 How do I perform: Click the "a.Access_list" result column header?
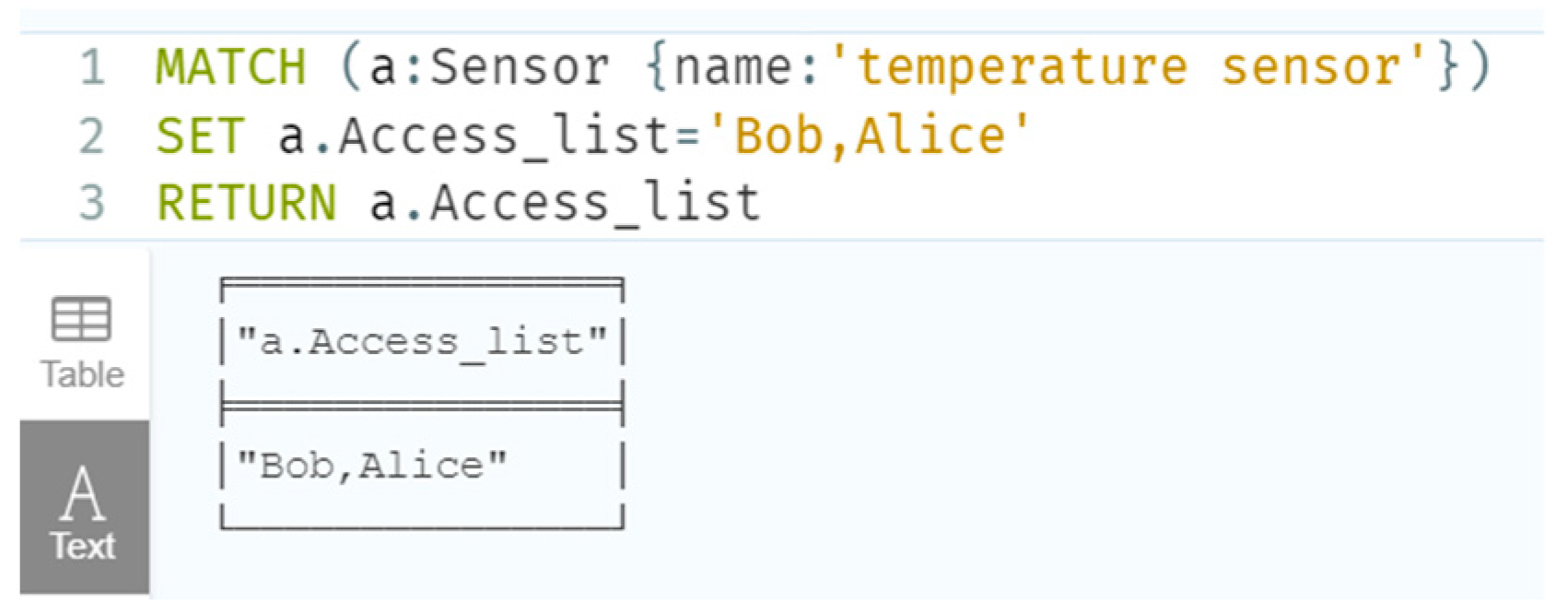pyautogui.click(x=422, y=342)
